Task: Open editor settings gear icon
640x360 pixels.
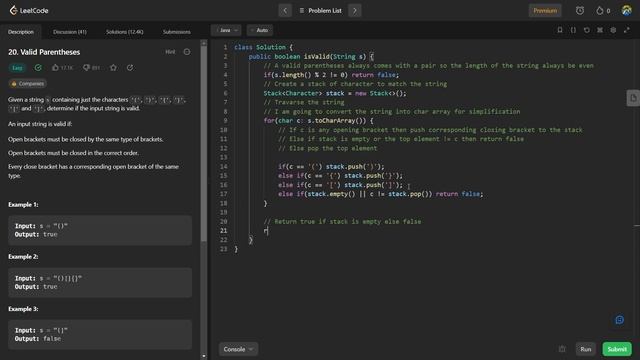Action: pyautogui.click(x=613, y=30)
